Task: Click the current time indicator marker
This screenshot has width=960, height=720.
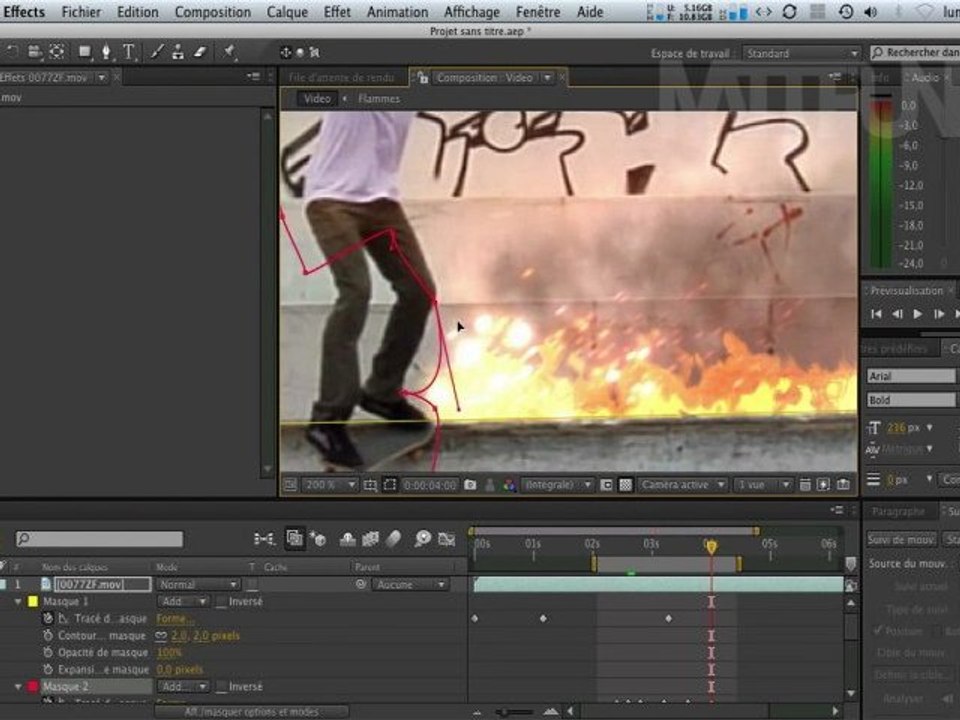Action: click(x=711, y=546)
